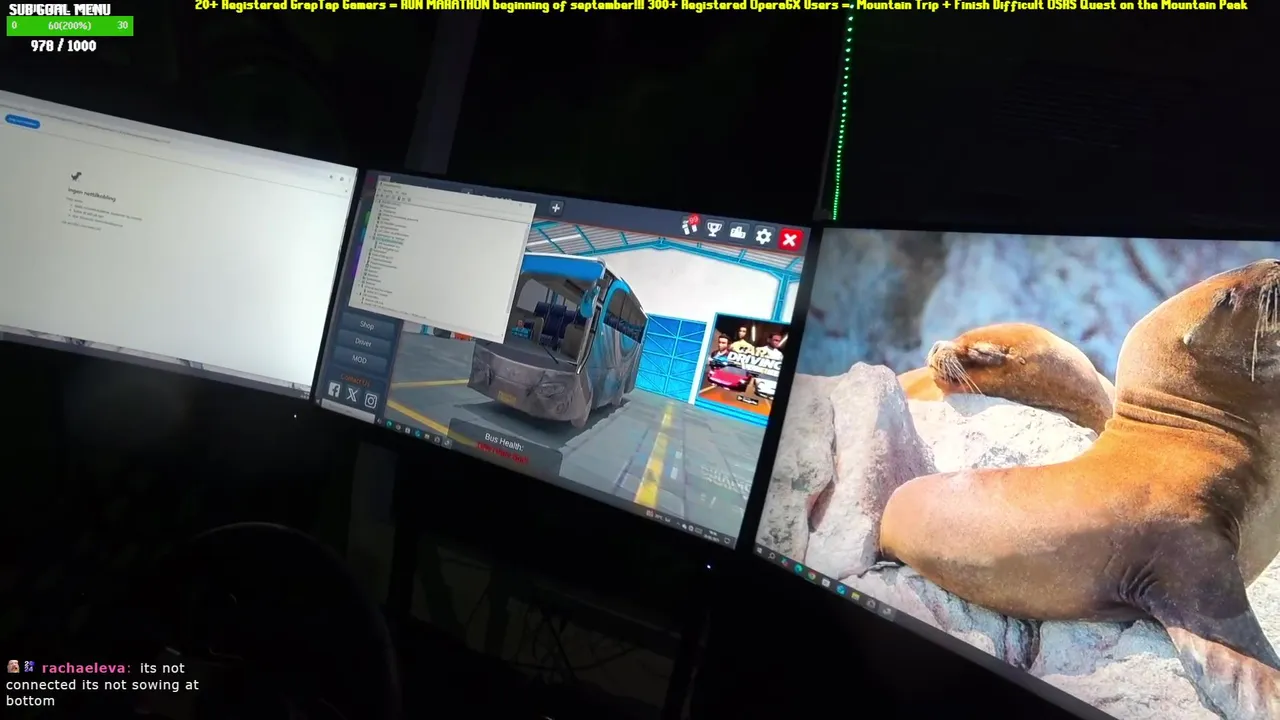Image resolution: width=1280 pixels, height=720 pixels.
Task: Open the trophy achievements icon in bus game
Action: click(x=714, y=230)
